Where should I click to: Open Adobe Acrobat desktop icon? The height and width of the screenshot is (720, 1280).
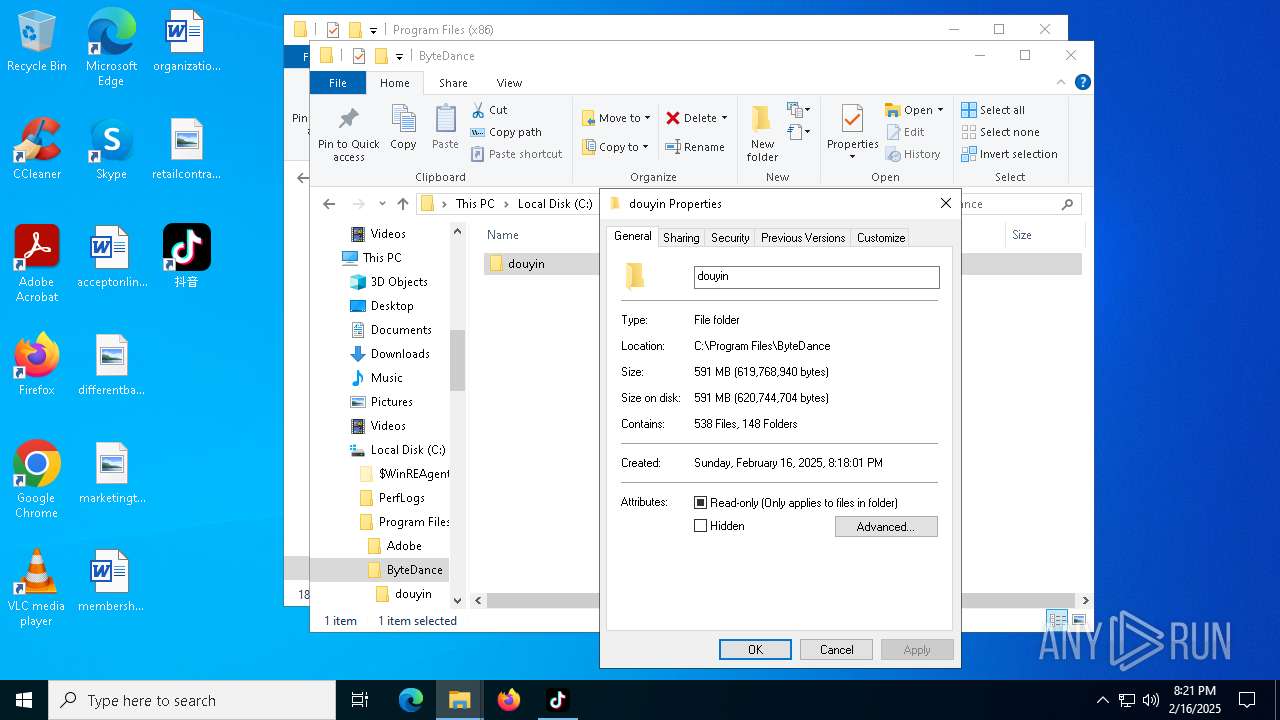coord(37,263)
